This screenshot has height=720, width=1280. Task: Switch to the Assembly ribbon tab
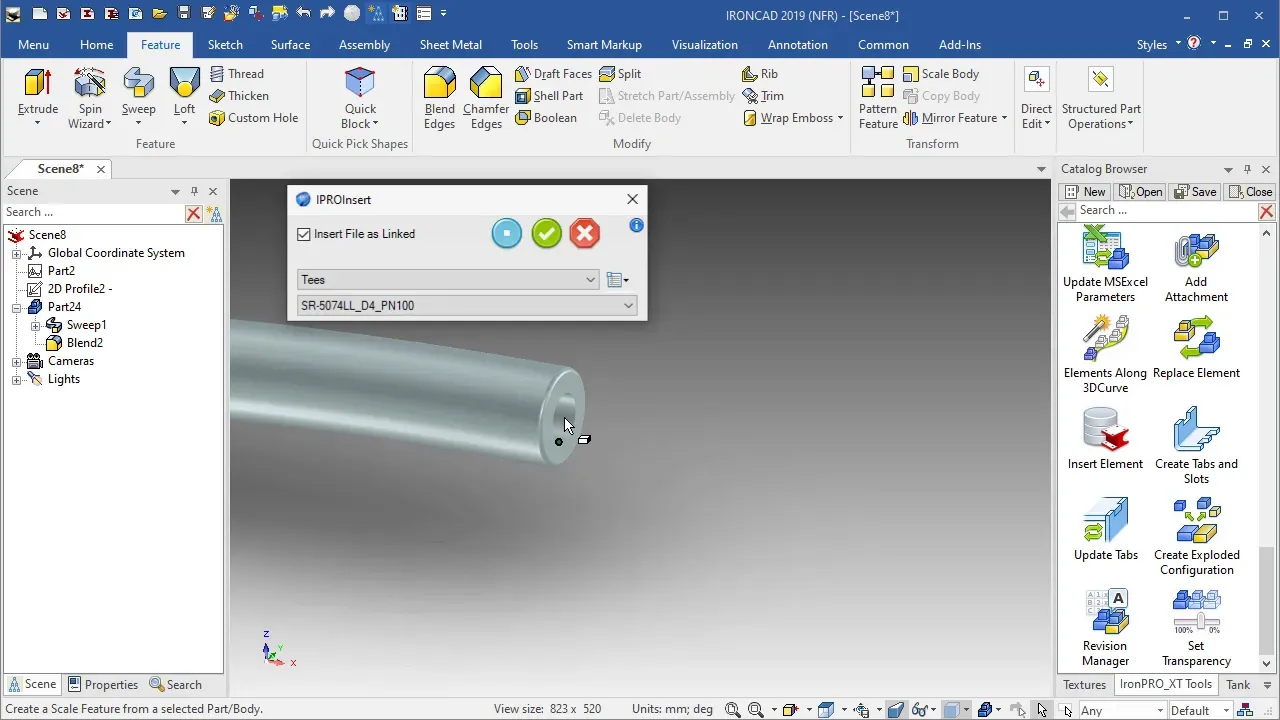[364, 45]
